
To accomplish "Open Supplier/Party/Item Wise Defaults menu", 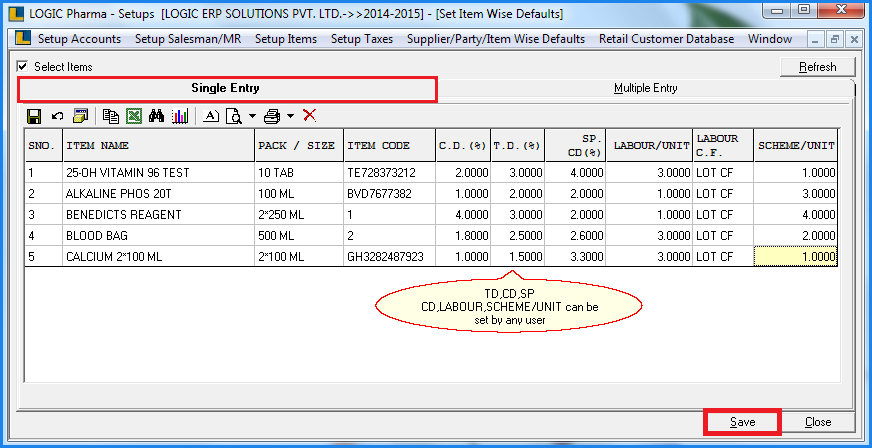I will coord(496,39).
